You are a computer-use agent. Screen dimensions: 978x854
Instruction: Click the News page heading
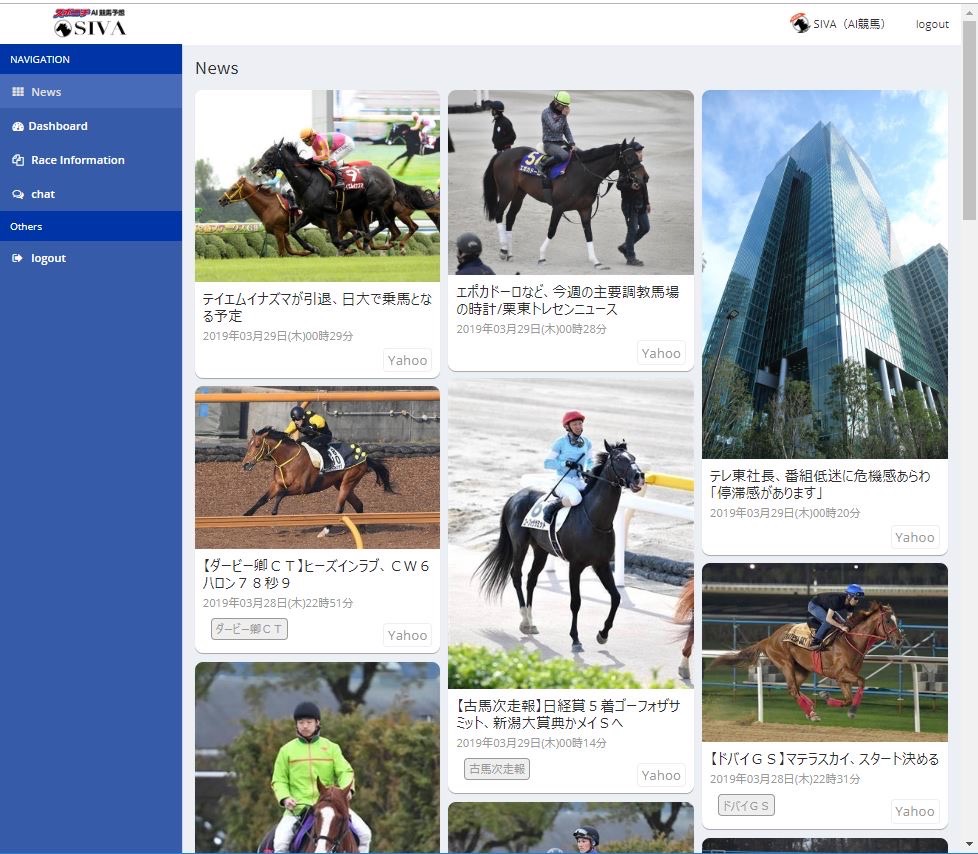(216, 68)
